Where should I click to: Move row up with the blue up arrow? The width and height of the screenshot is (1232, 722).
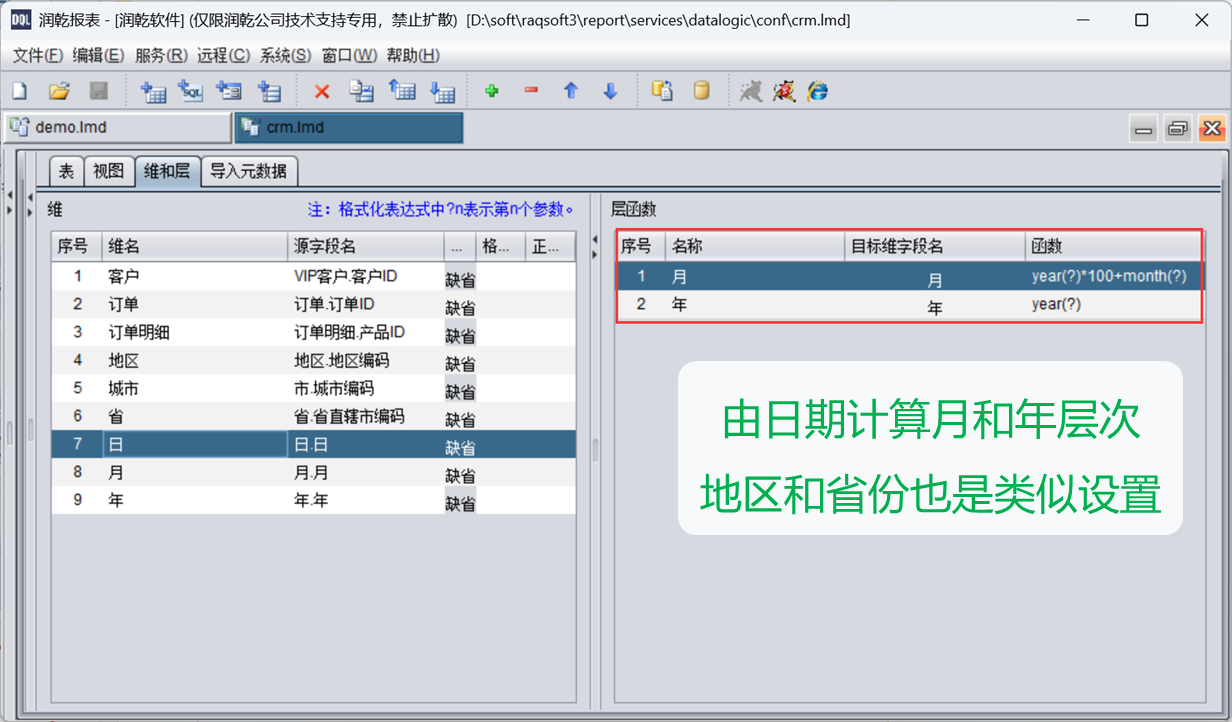(x=571, y=91)
